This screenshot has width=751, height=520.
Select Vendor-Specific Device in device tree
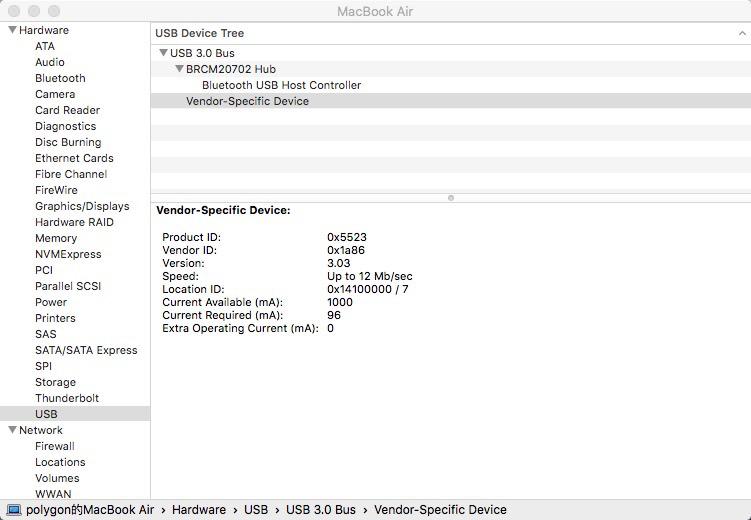tap(451, 101)
